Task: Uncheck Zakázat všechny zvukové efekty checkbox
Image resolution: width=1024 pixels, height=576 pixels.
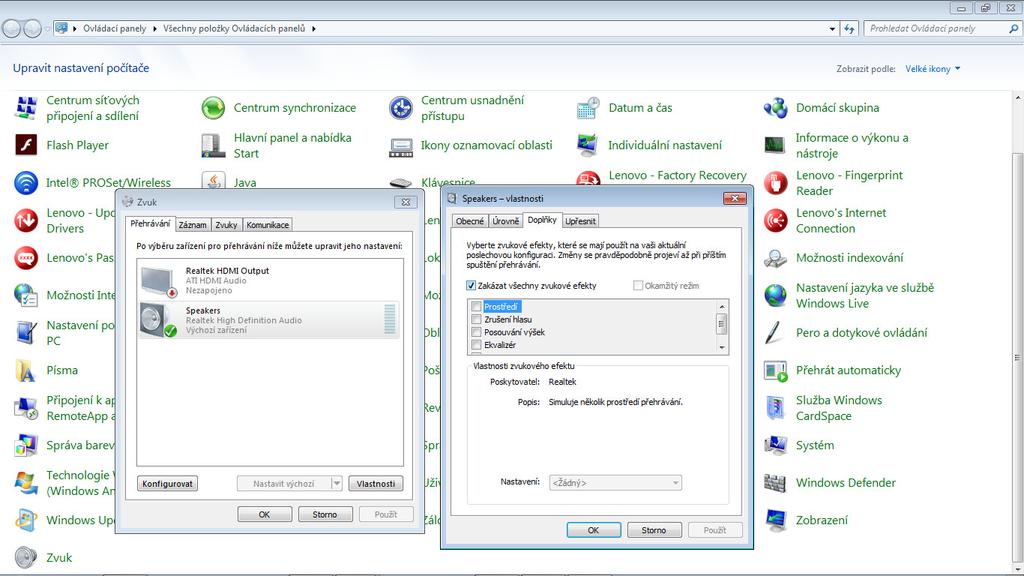Action: click(471, 285)
